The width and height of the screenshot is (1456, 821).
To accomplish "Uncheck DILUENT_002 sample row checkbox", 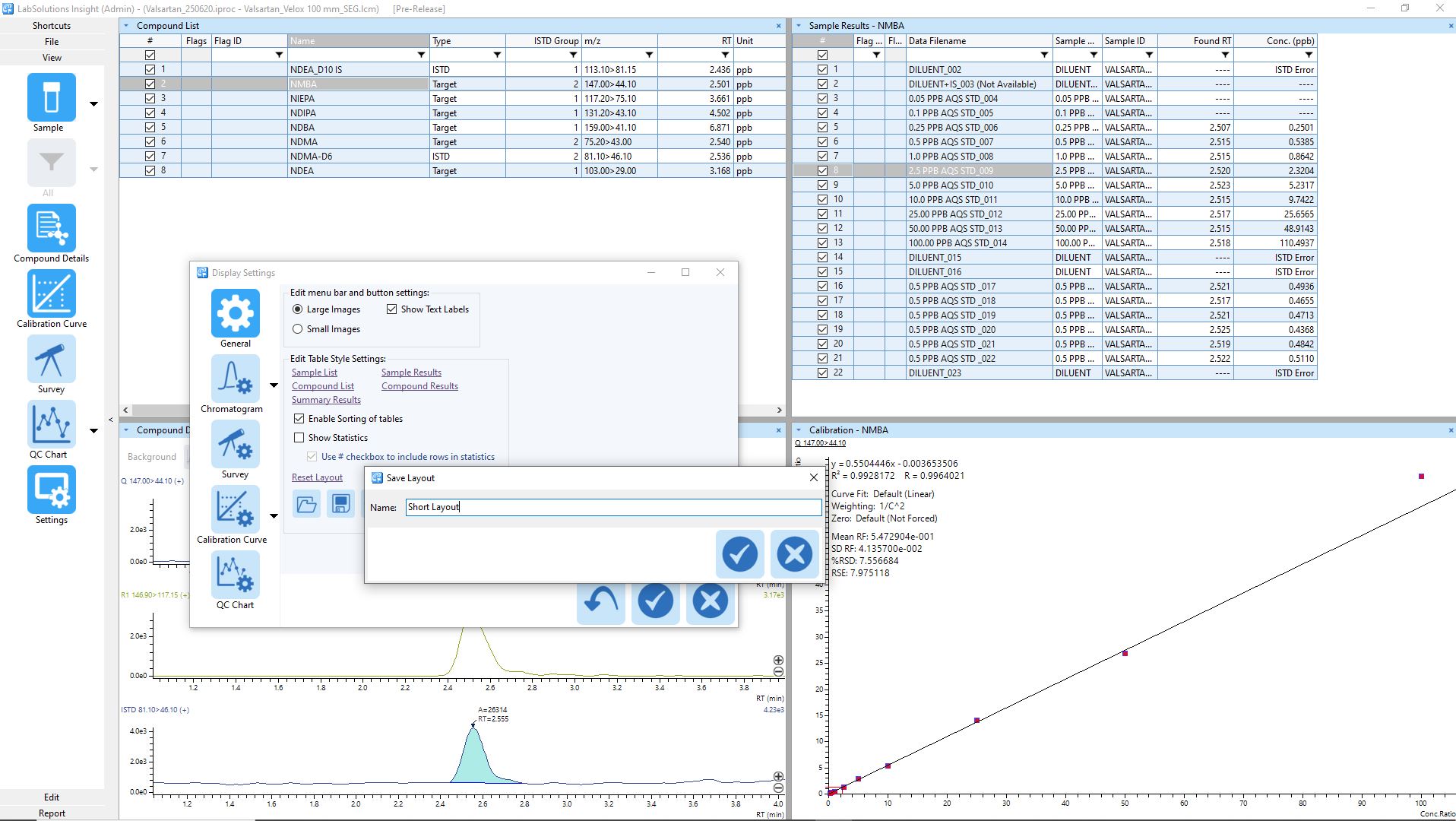I will pos(823,69).
